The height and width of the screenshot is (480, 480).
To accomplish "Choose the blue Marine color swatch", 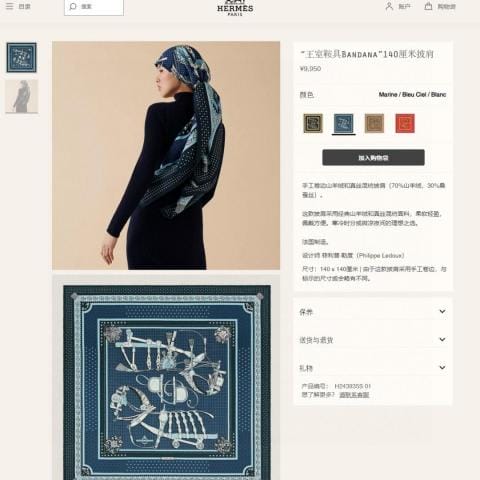I will click(344, 123).
